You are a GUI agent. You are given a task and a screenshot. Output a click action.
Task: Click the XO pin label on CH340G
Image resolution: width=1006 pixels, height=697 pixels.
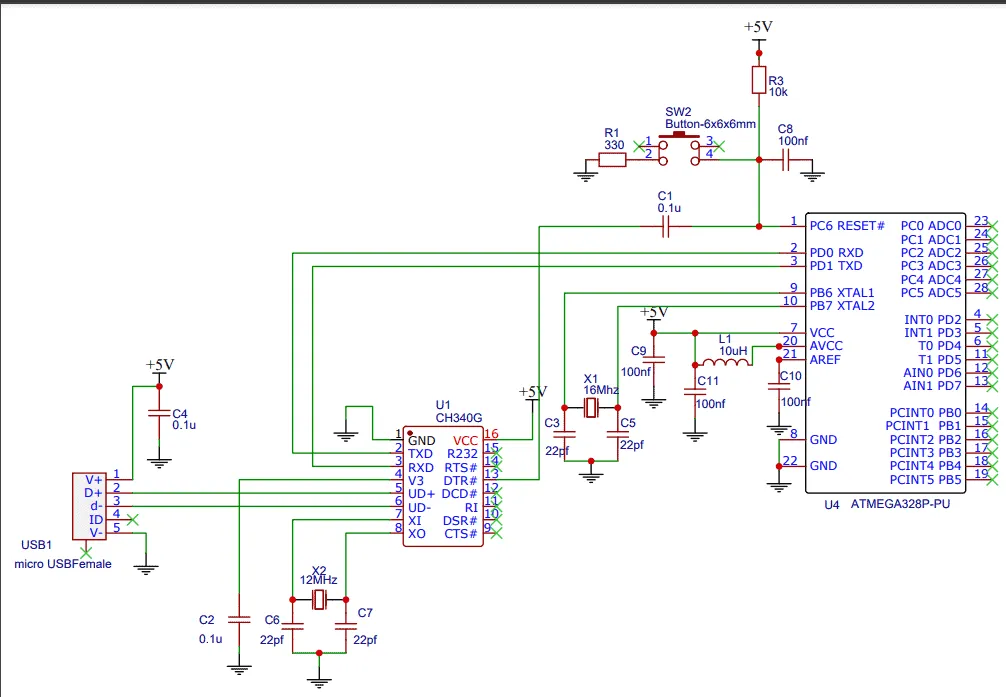(x=416, y=534)
